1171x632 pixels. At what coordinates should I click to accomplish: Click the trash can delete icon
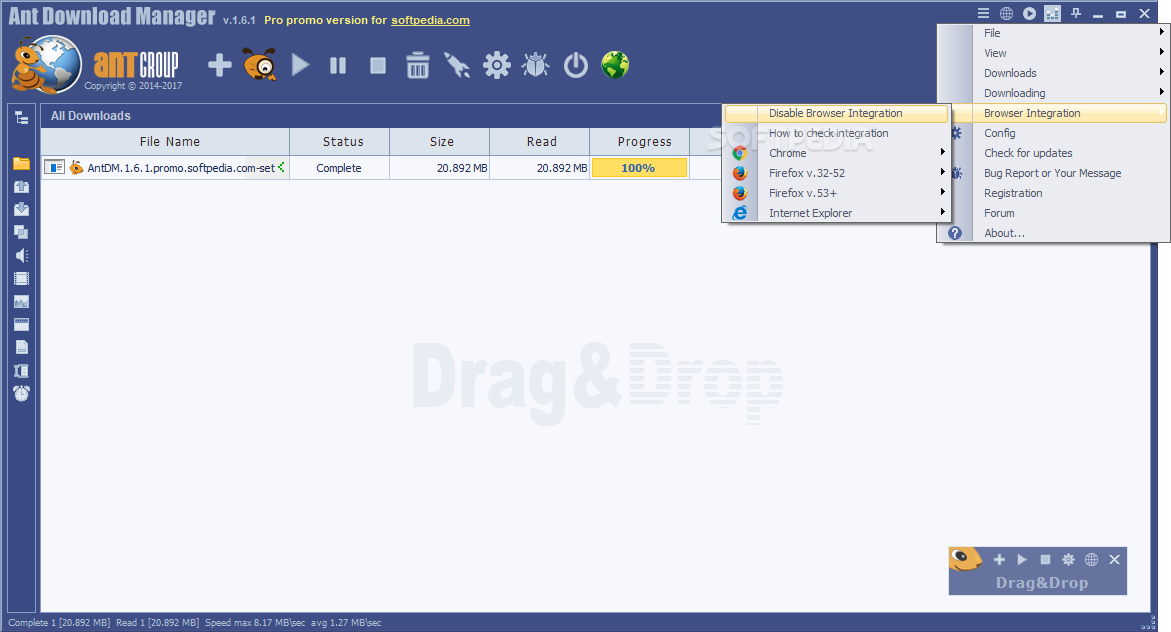[x=417, y=65]
